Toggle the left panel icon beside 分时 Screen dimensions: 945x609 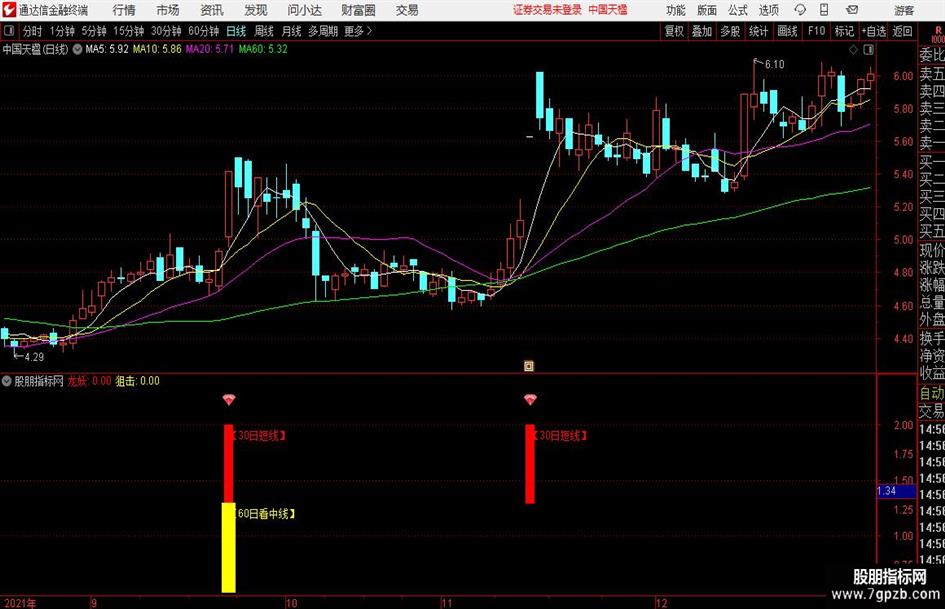point(9,31)
